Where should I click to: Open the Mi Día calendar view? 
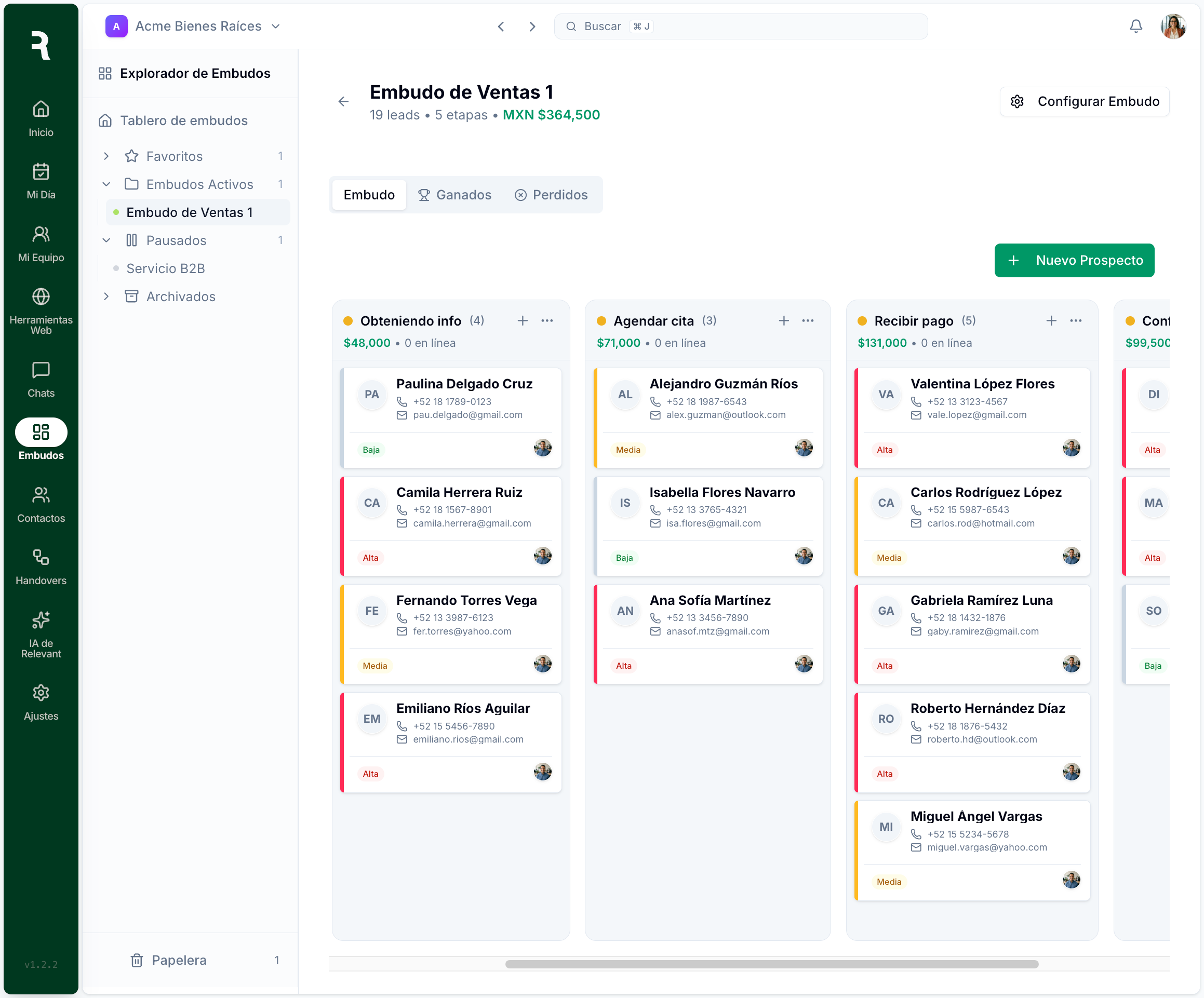(x=40, y=180)
